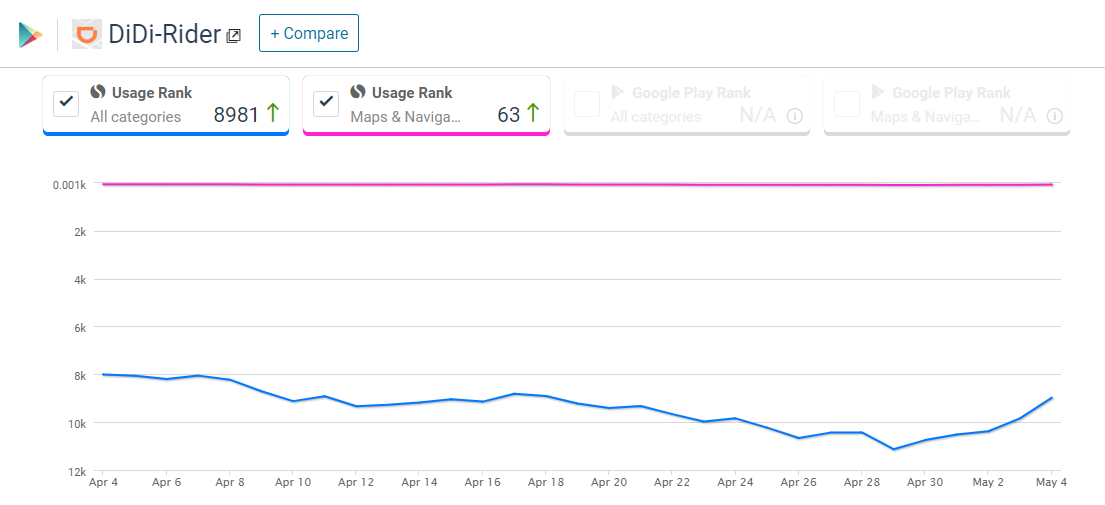Screen dimensions: 1105x505
Task: Click SimilarWeb icon in Maps & Navigation Usage Rank card
Action: point(358,92)
